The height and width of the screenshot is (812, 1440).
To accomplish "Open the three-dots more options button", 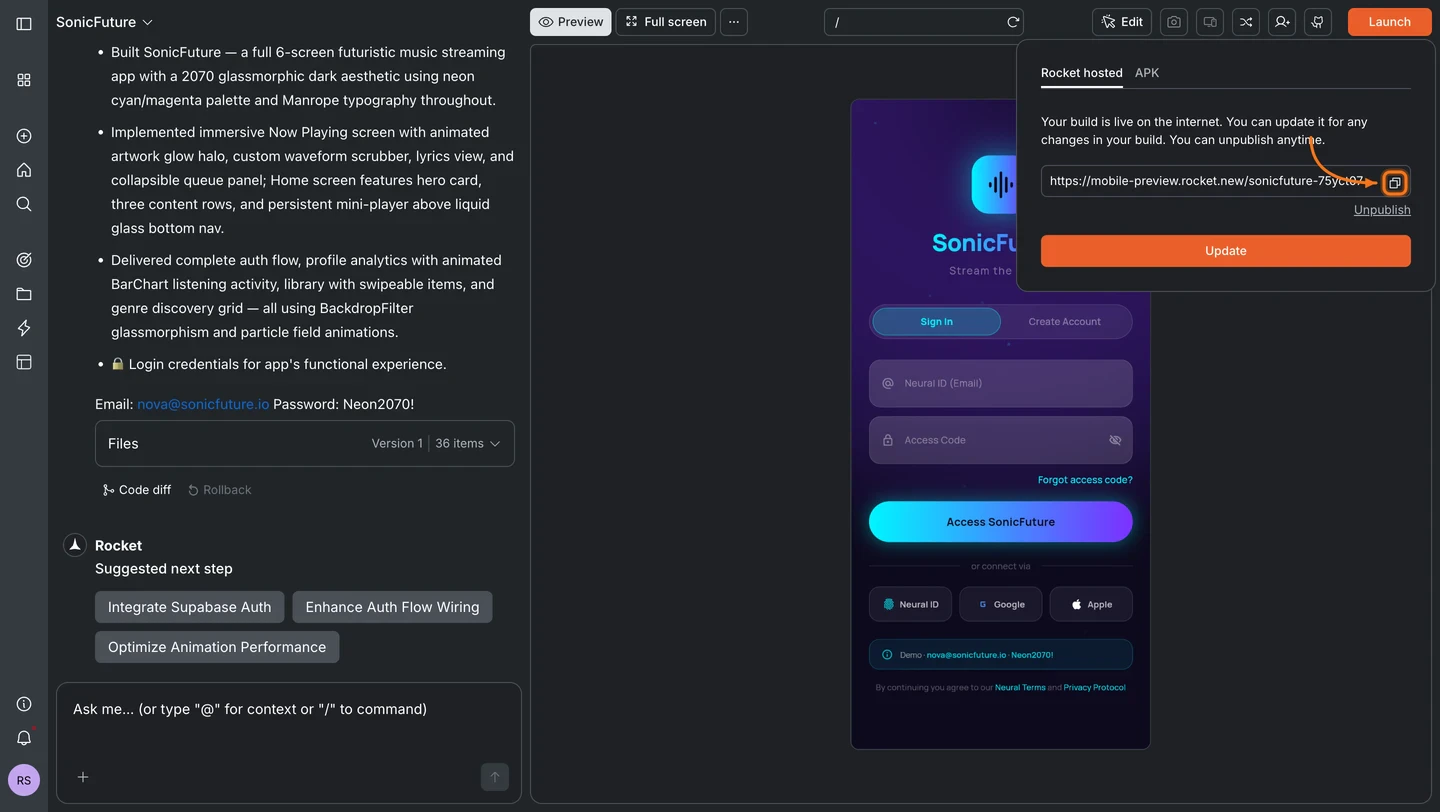I will pyautogui.click(x=734, y=22).
